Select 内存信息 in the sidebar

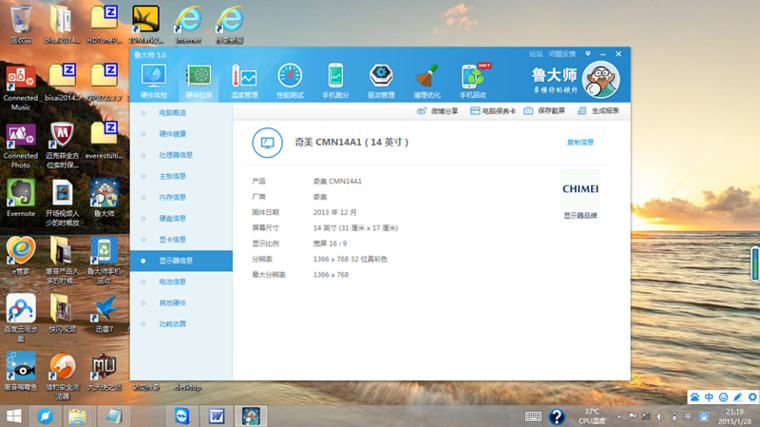[181, 197]
